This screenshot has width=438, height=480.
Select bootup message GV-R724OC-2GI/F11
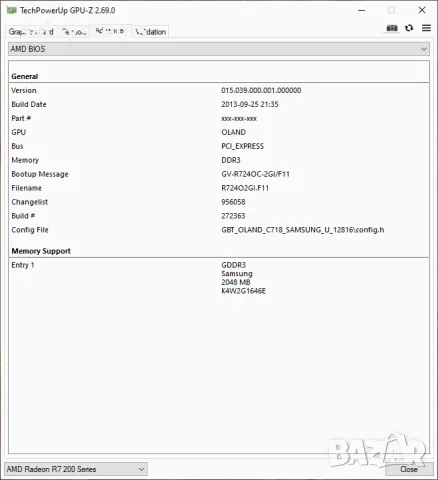(x=255, y=174)
